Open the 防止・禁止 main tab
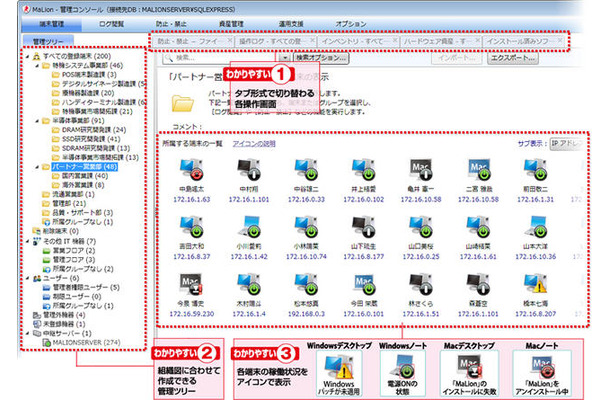Screen dimensions: 610x400 tap(171, 24)
